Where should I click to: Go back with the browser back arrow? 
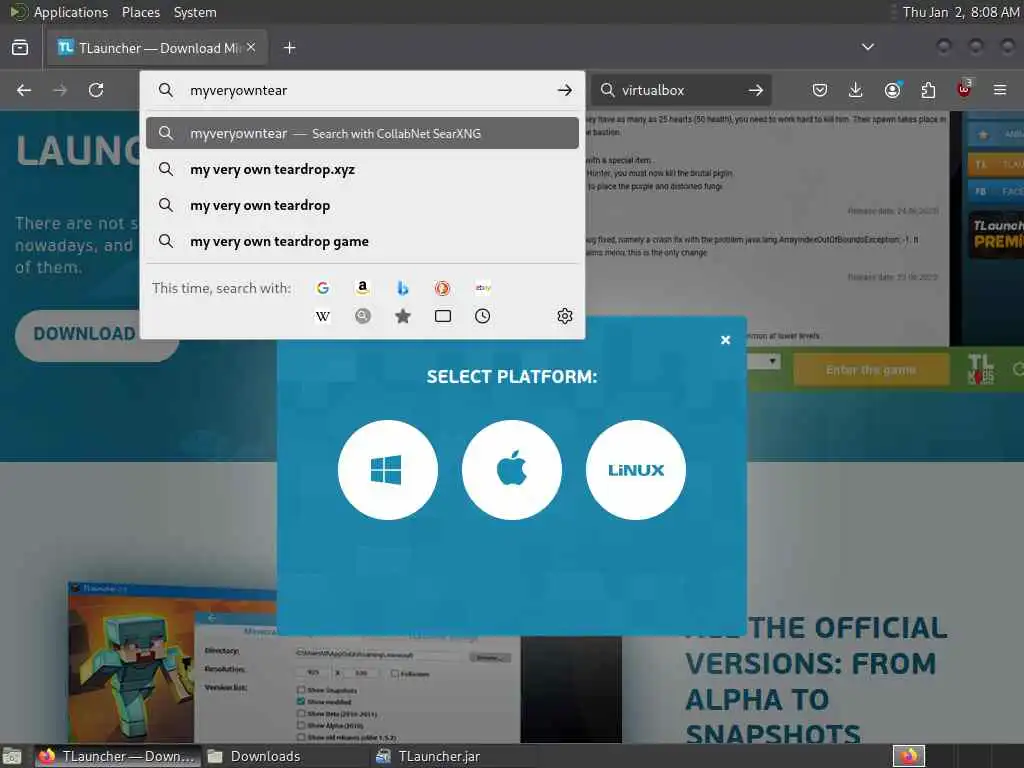[24, 90]
